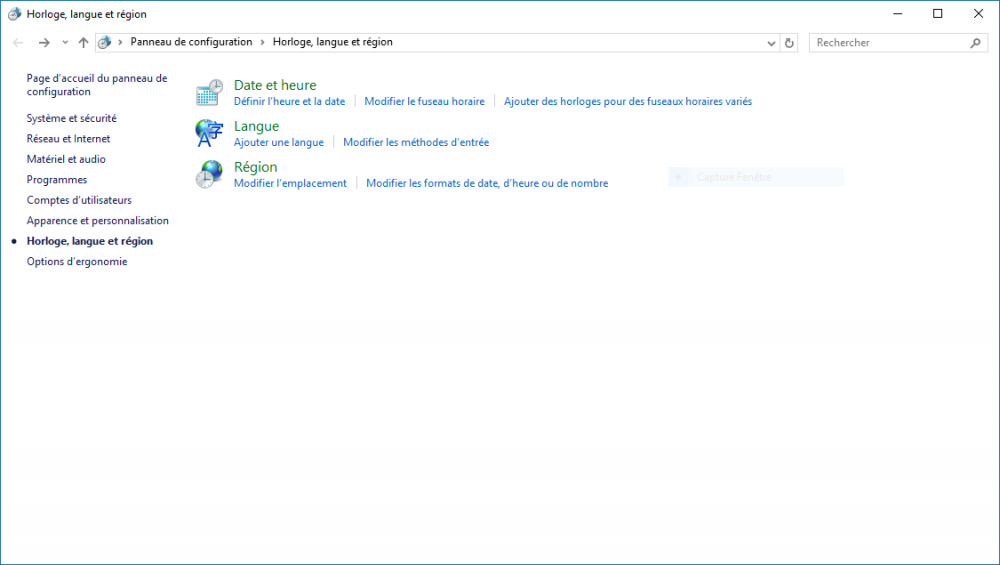Image resolution: width=1000 pixels, height=565 pixels.
Task: Open Comptes d'utilisateurs category
Action: click(79, 200)
